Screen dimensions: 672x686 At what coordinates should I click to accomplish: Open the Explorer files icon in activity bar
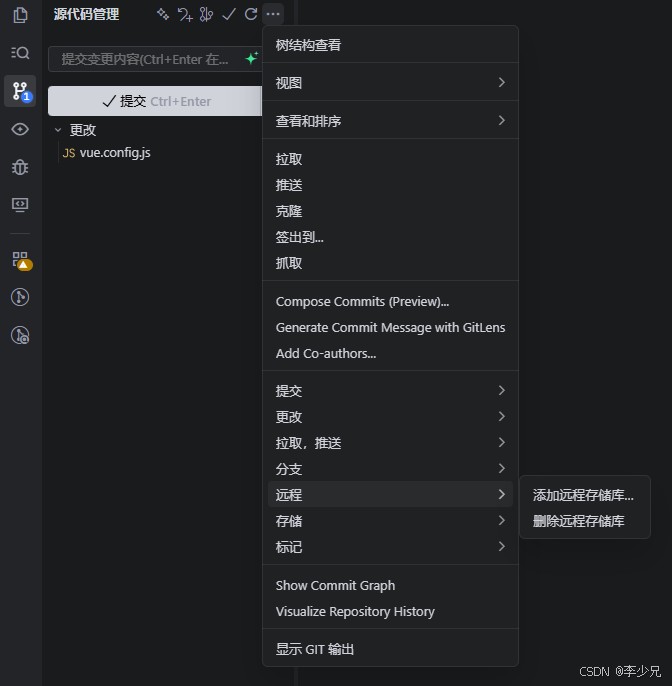[20, 15]
